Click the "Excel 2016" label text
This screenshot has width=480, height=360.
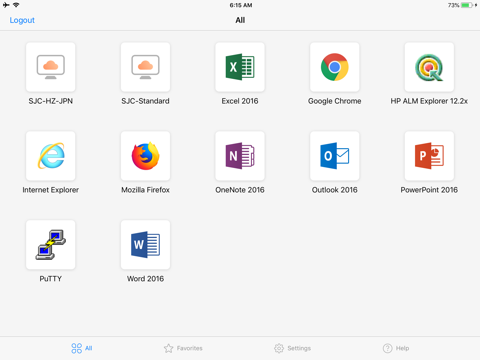240,101
